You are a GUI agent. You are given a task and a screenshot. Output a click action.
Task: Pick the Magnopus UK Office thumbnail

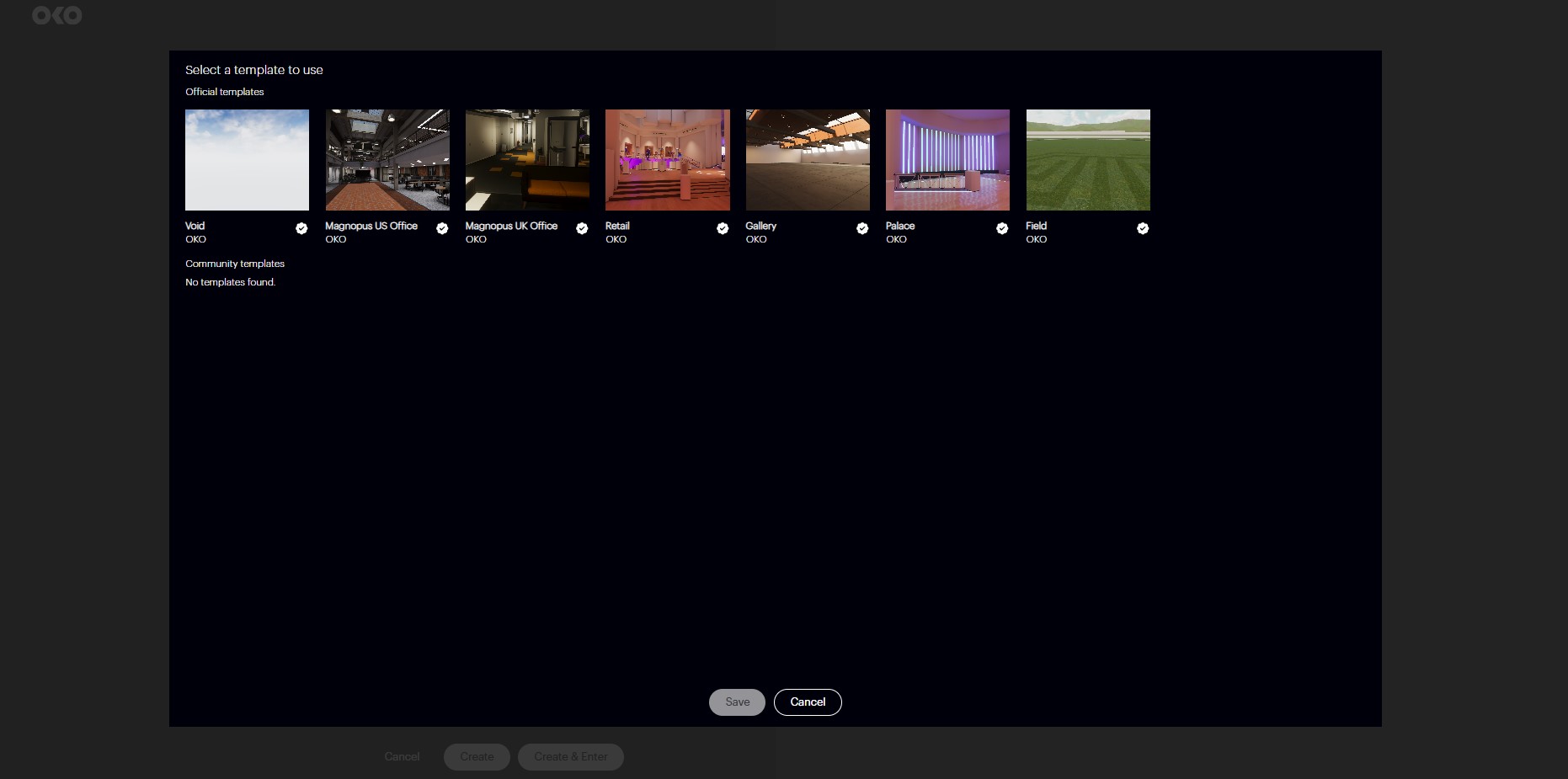[527, 160]
